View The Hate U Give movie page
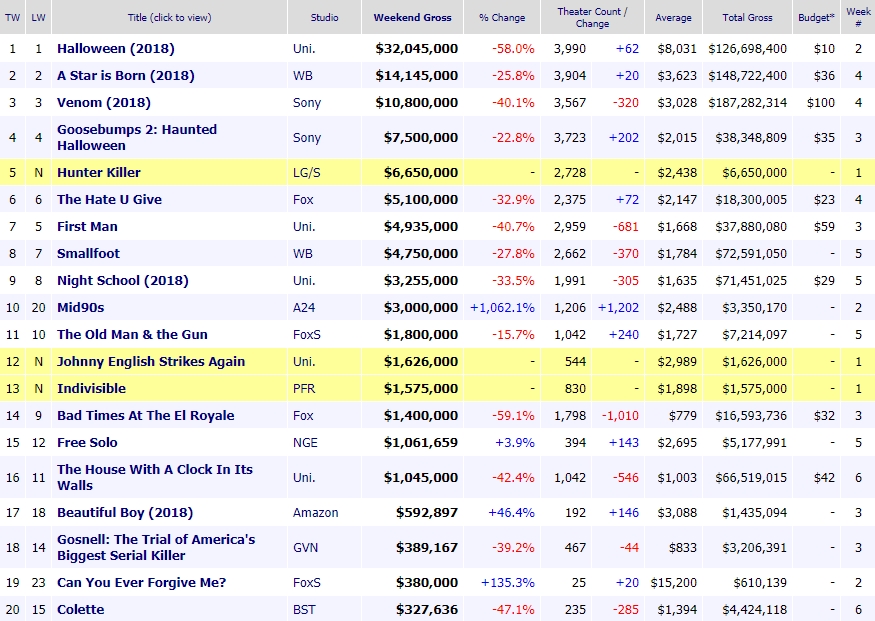 (109, 199)
